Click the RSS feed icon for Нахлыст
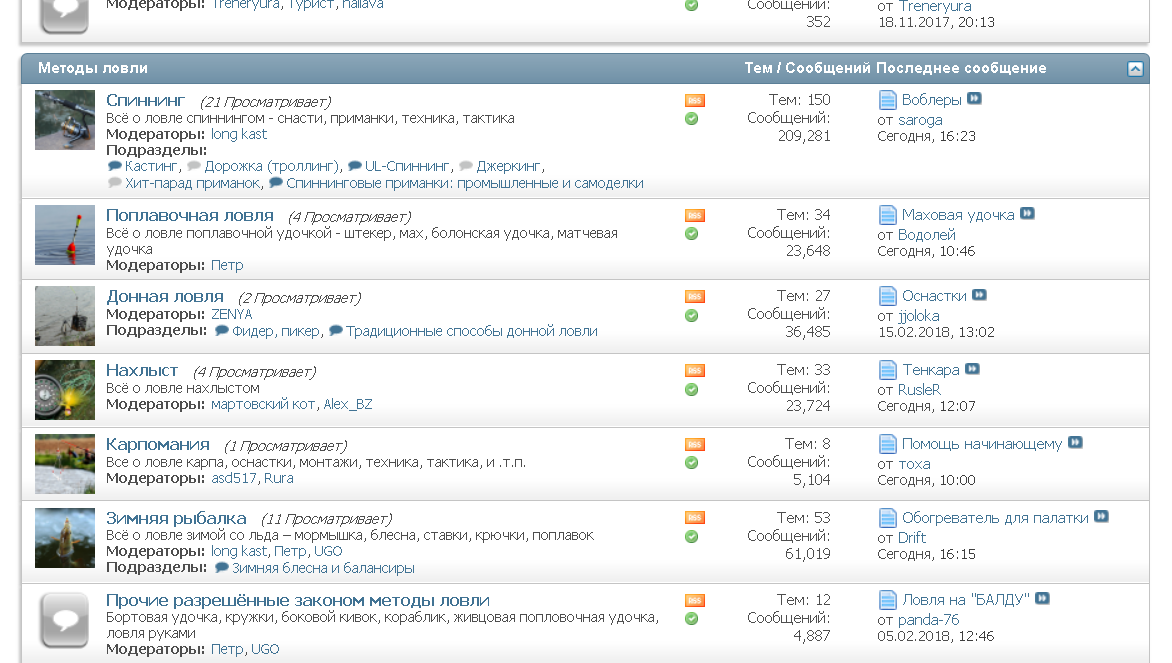This screenshot has height=663, width=1172. pos(694,370)
